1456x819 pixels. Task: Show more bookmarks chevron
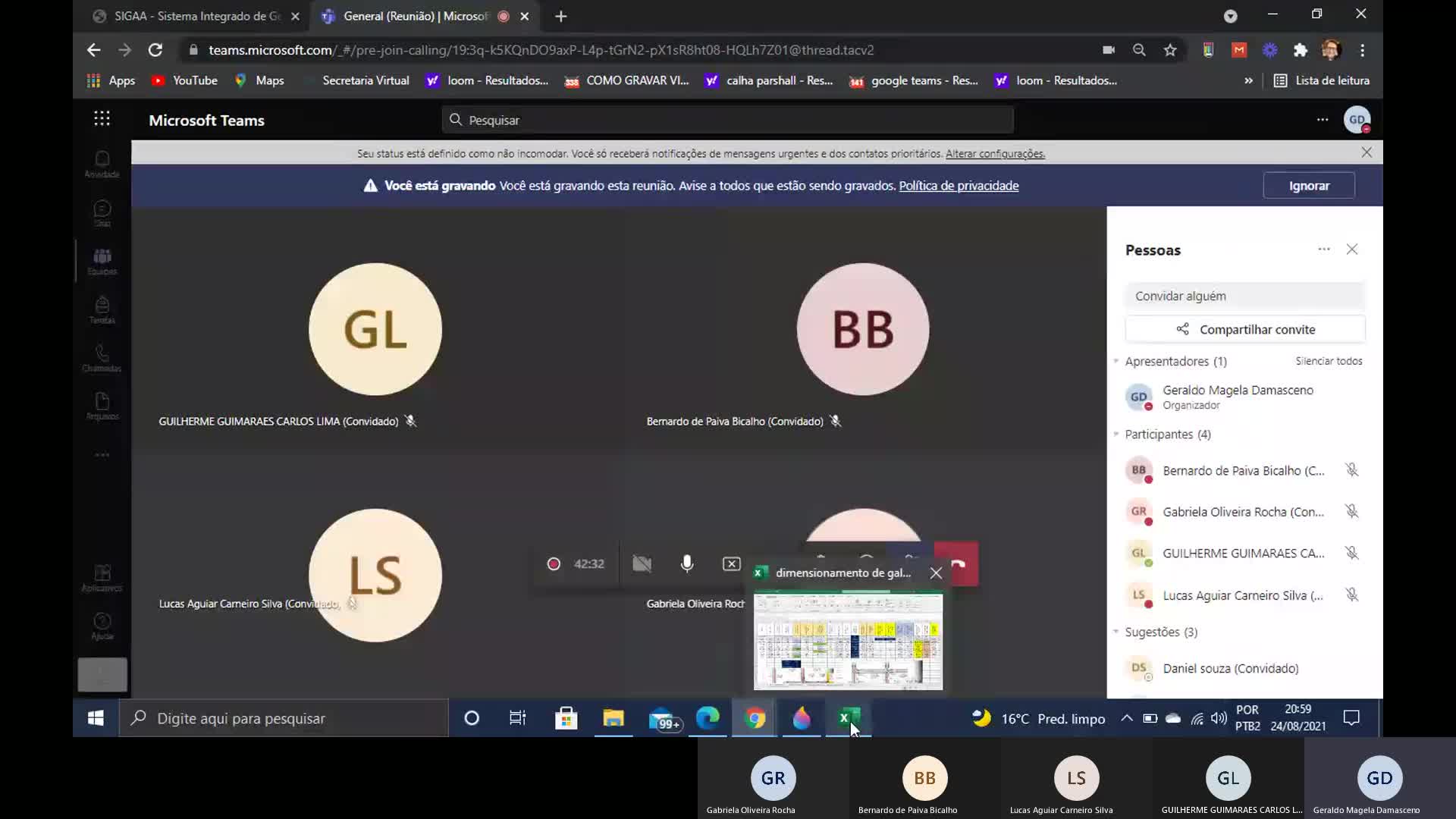(x=1248, y=80)
